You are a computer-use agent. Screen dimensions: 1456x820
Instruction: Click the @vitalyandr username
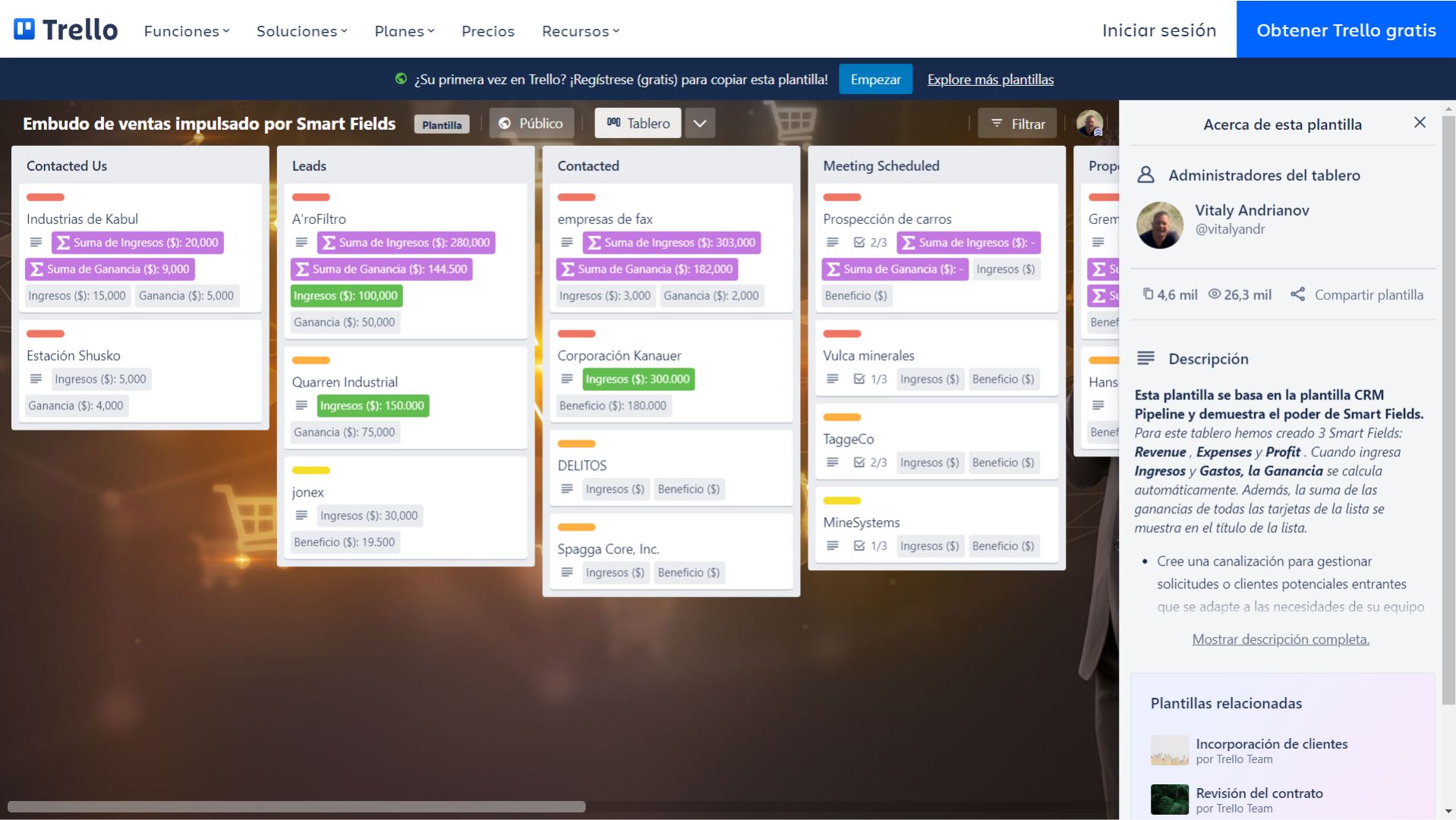tap(1230, 229)
